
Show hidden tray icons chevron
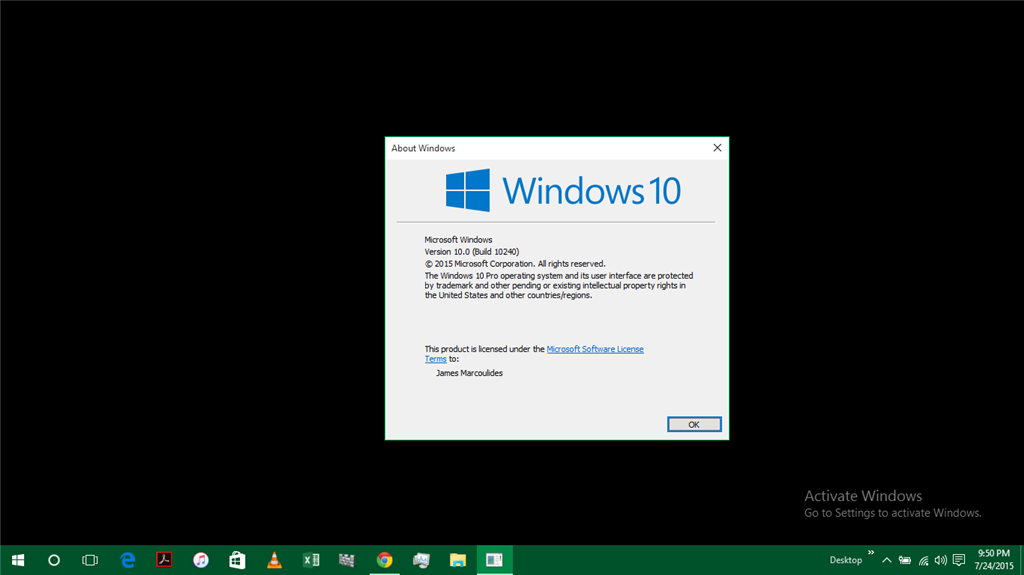pos(886,560)
